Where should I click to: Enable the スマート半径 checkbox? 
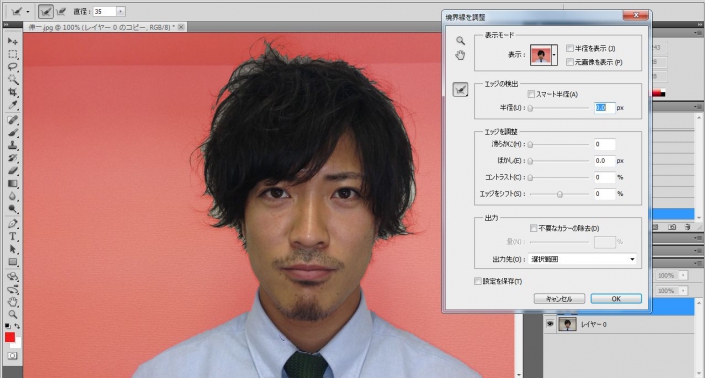pos(531,94)
